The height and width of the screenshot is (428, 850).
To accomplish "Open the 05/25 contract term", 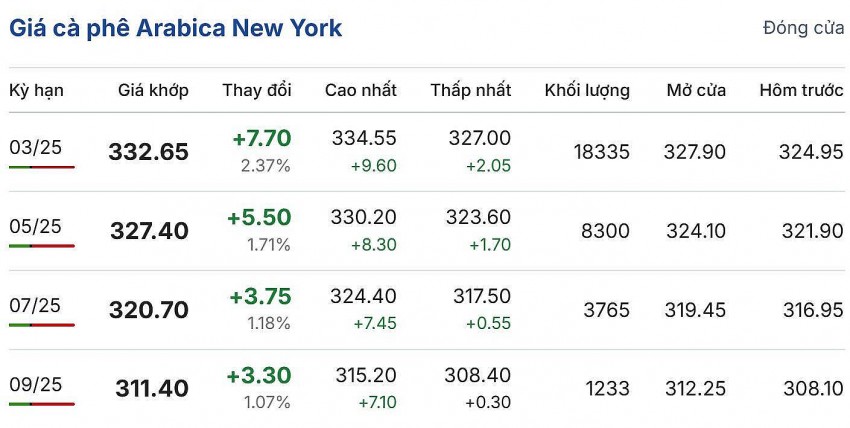I will tap(36, 226).
